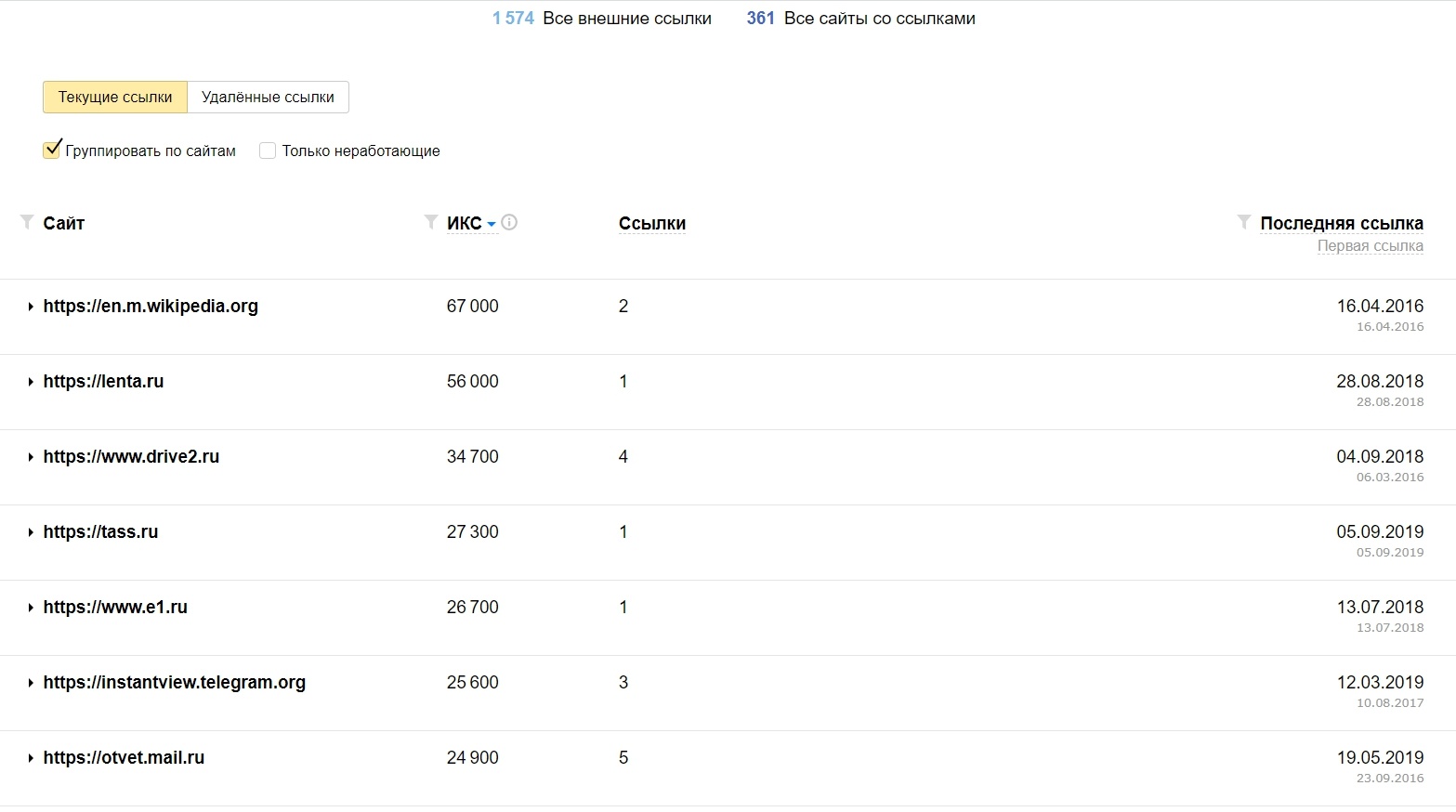Screen dimensions: 1456x812
Task: Expand the en.m.wikipedia.org row
Action: [x=31, y=307]
